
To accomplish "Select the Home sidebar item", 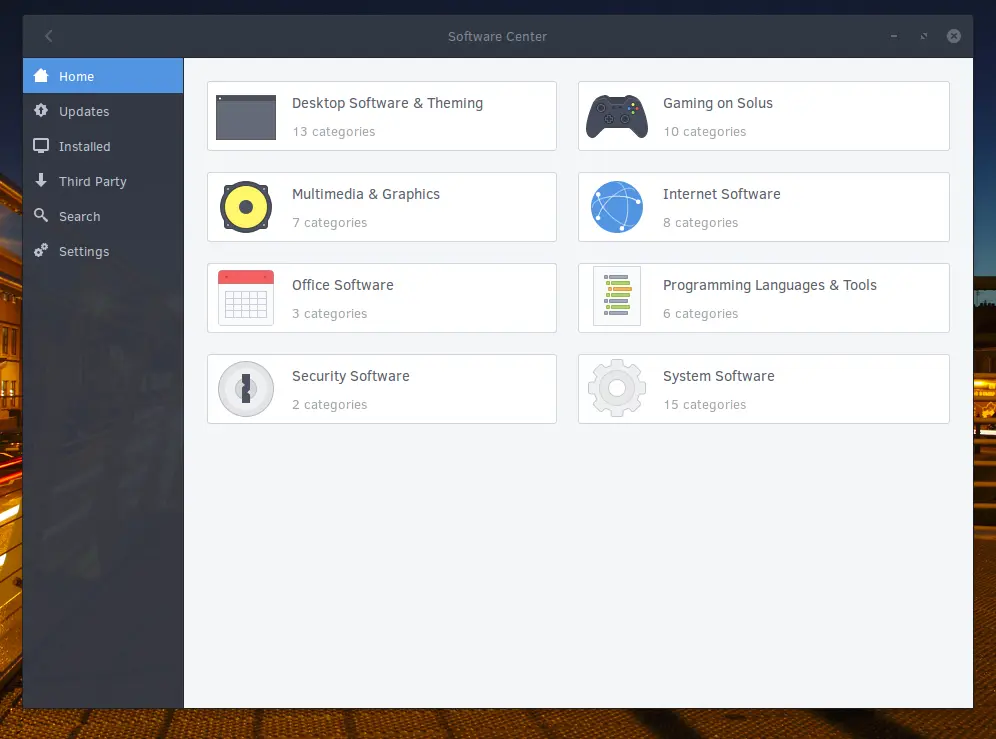I will [103, 76].
